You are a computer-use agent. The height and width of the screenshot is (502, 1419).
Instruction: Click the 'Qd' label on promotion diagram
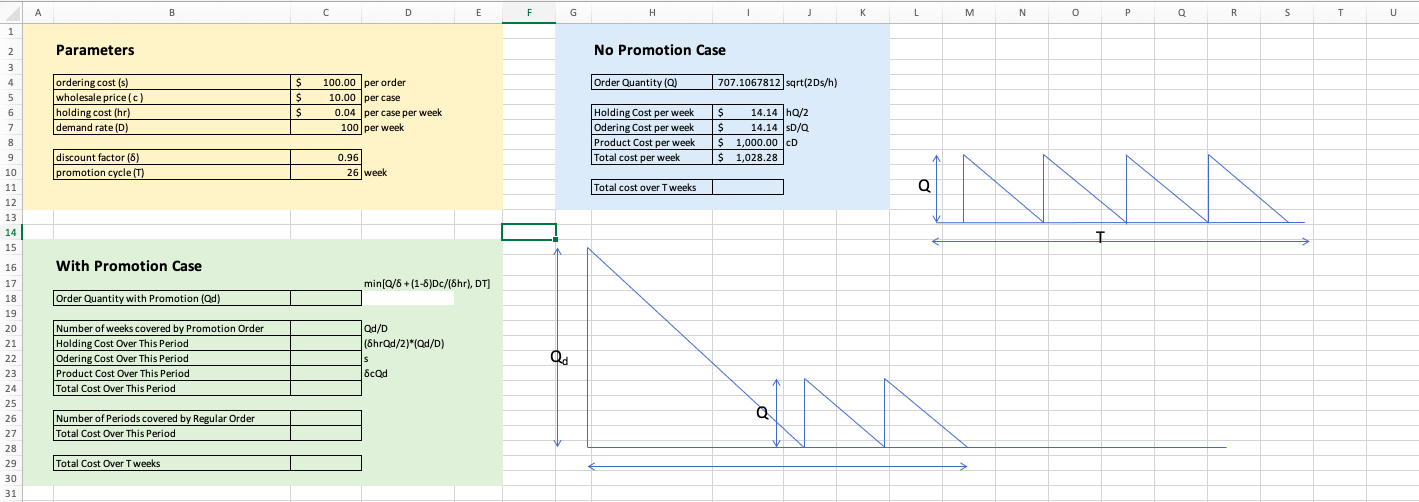pyautogui.click(x=560, y=358)
